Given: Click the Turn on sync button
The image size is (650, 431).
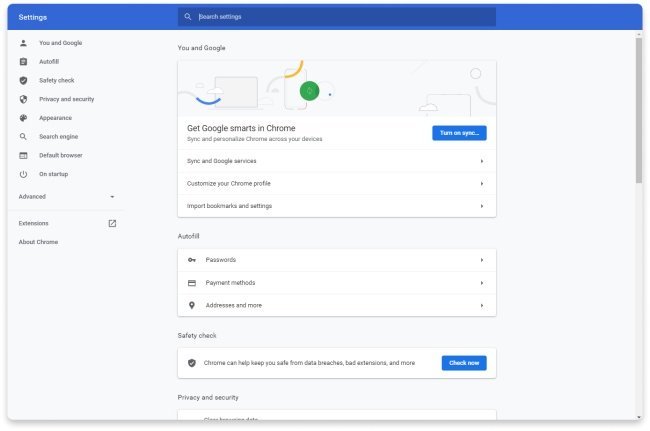Looking at the screenshot, I should point(459,133).
